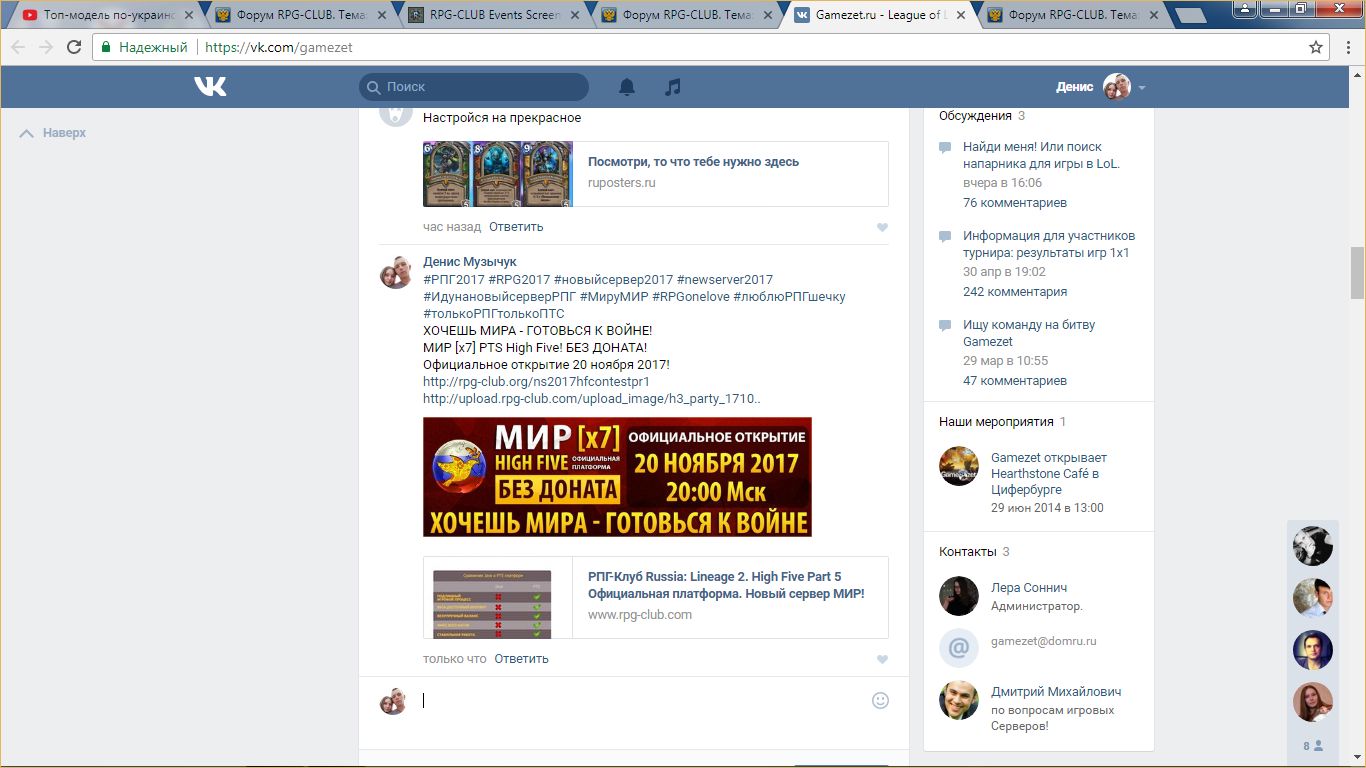Click the speech bubble icon beside Ищу команду topic
Viewport: 1366px width, 768px height.
[x=945, y=326]
